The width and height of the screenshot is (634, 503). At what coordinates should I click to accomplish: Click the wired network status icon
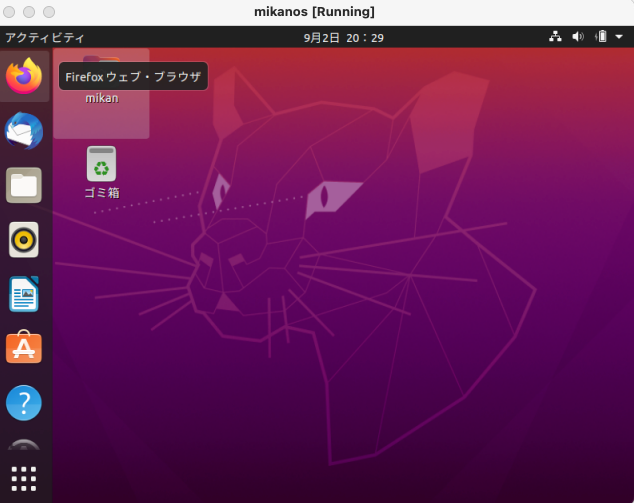click(x=555, y=37)
